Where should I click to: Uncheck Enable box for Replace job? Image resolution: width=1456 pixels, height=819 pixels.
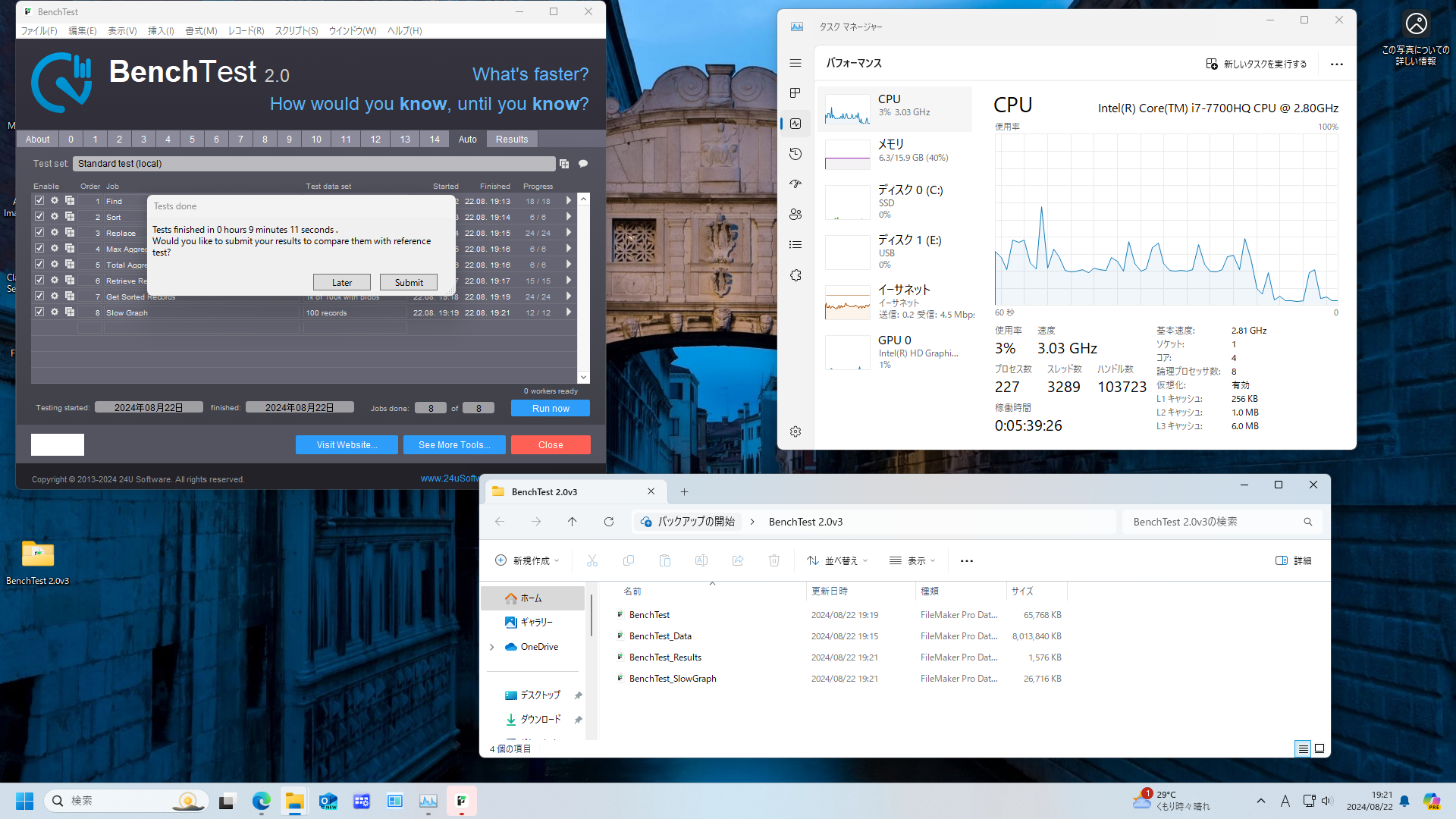pos(39,233)
